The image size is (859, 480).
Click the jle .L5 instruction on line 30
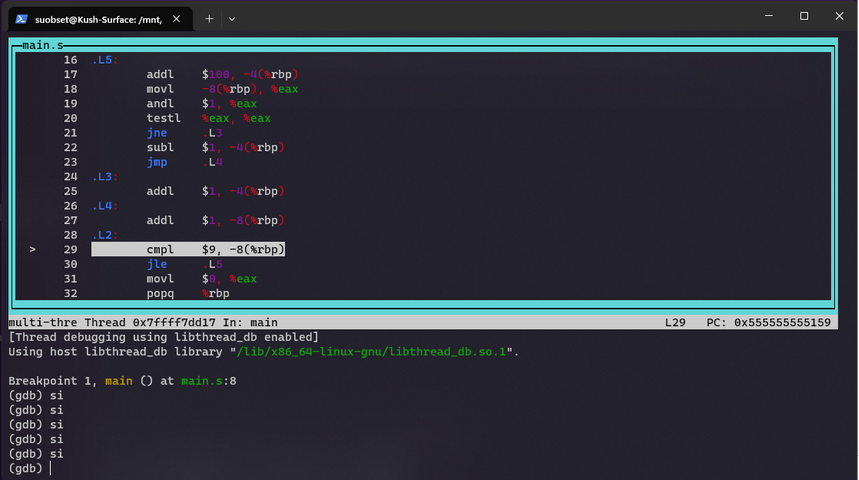tap(184, 264)
